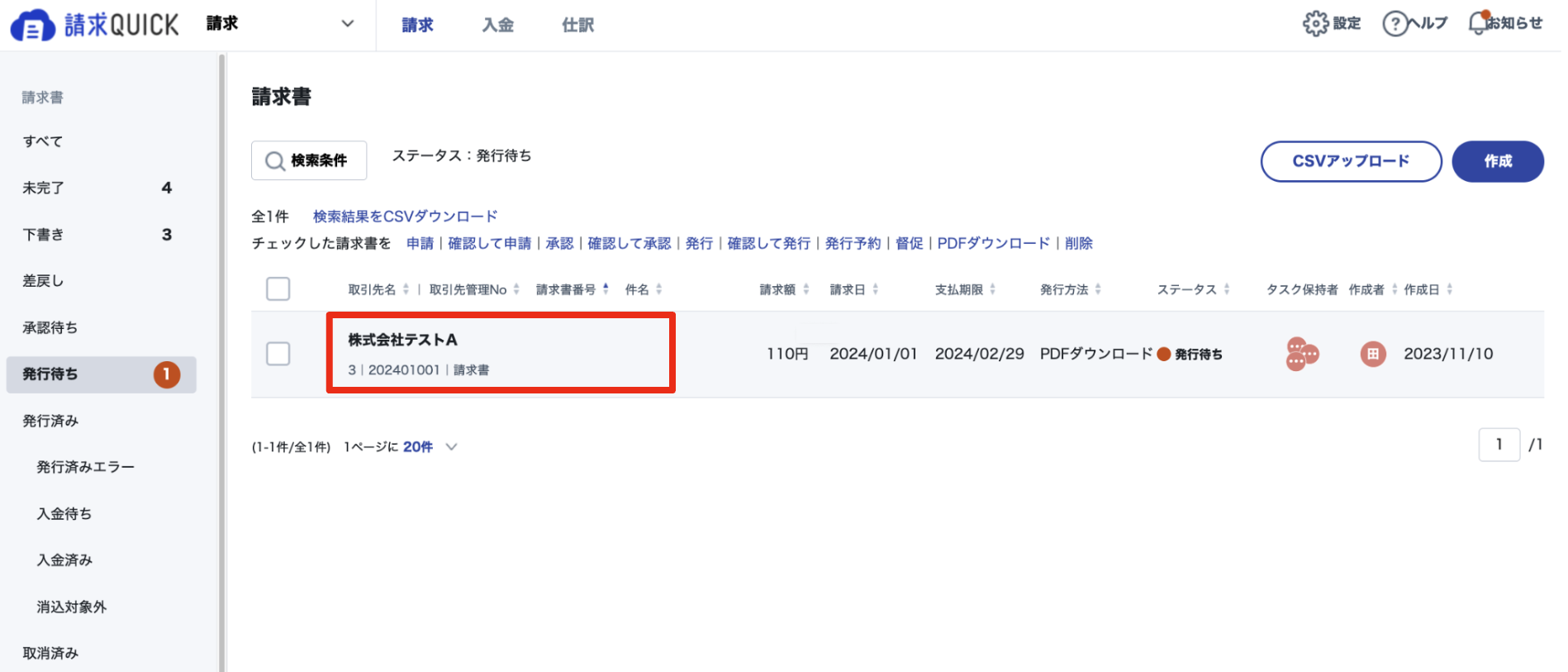This screenshot has width=1568, height=672.
Task: Open the 設定 gear icon
Action: [1315, 24]
